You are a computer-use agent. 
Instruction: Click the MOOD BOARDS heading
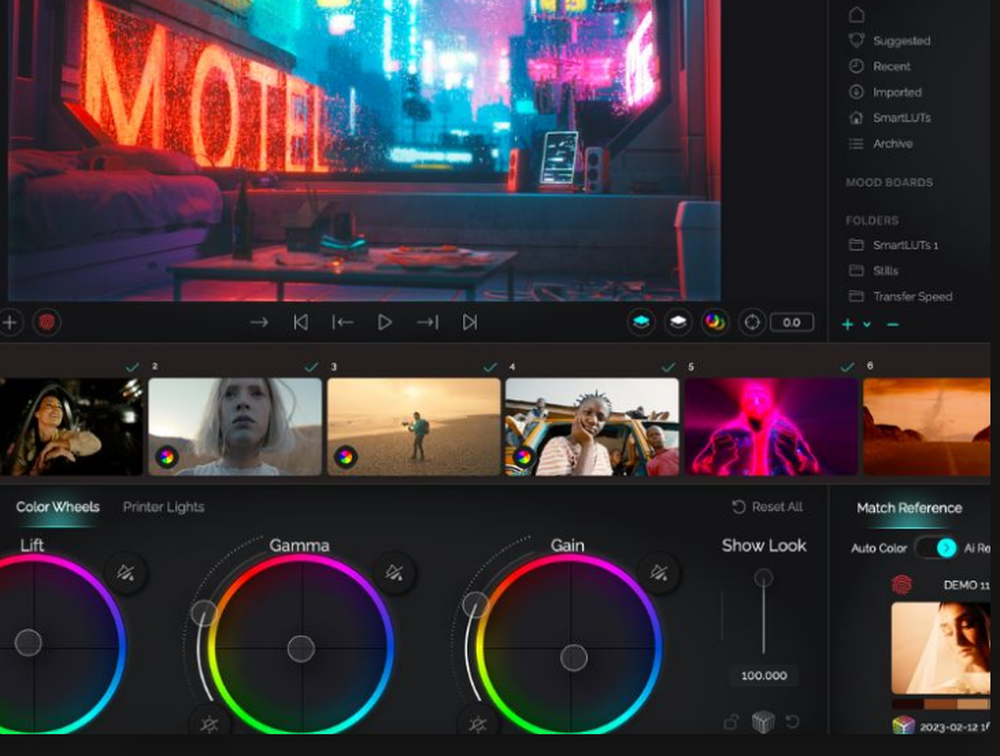889,182
